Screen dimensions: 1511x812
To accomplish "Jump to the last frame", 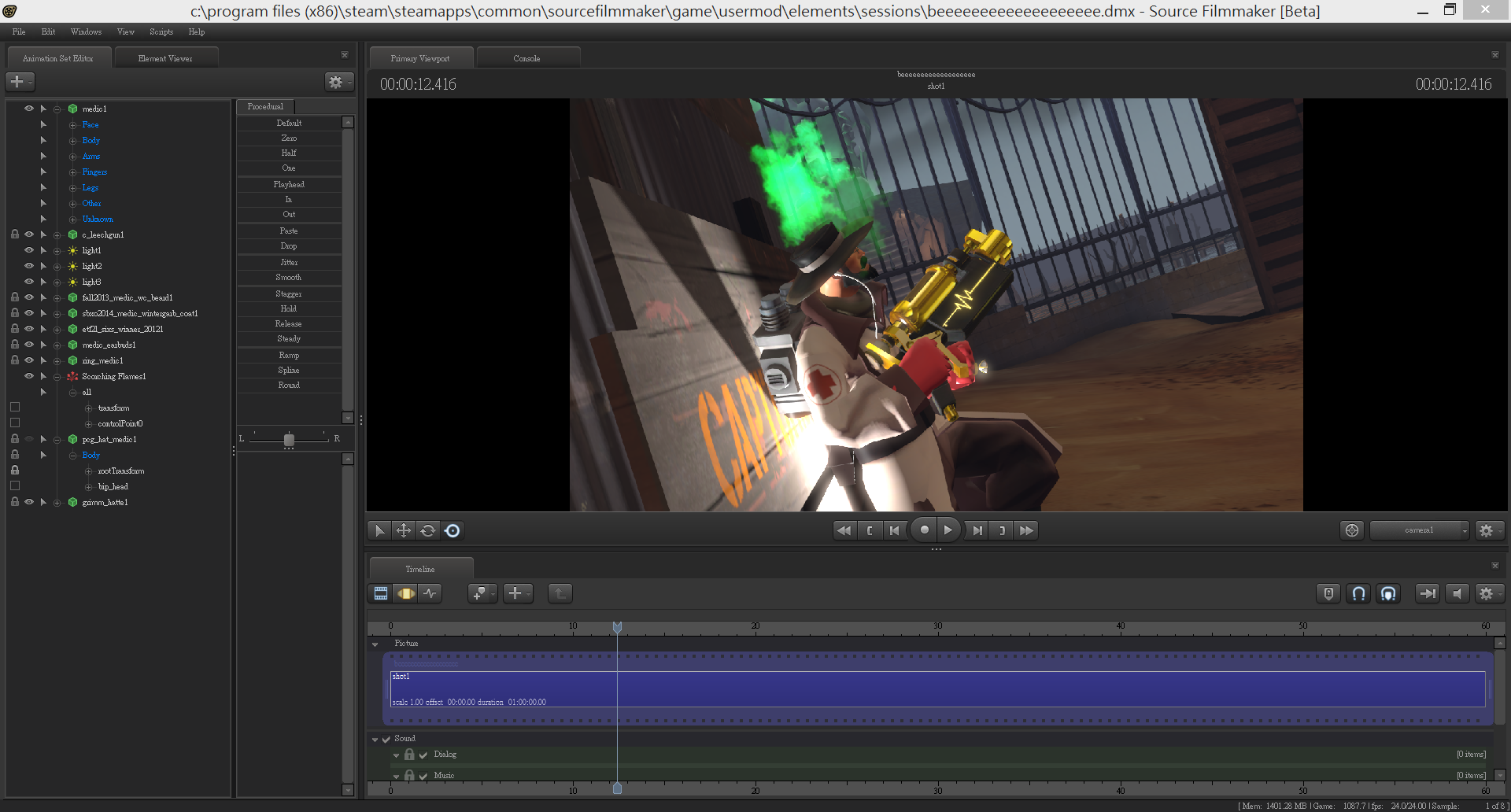I will (1026, 530).
